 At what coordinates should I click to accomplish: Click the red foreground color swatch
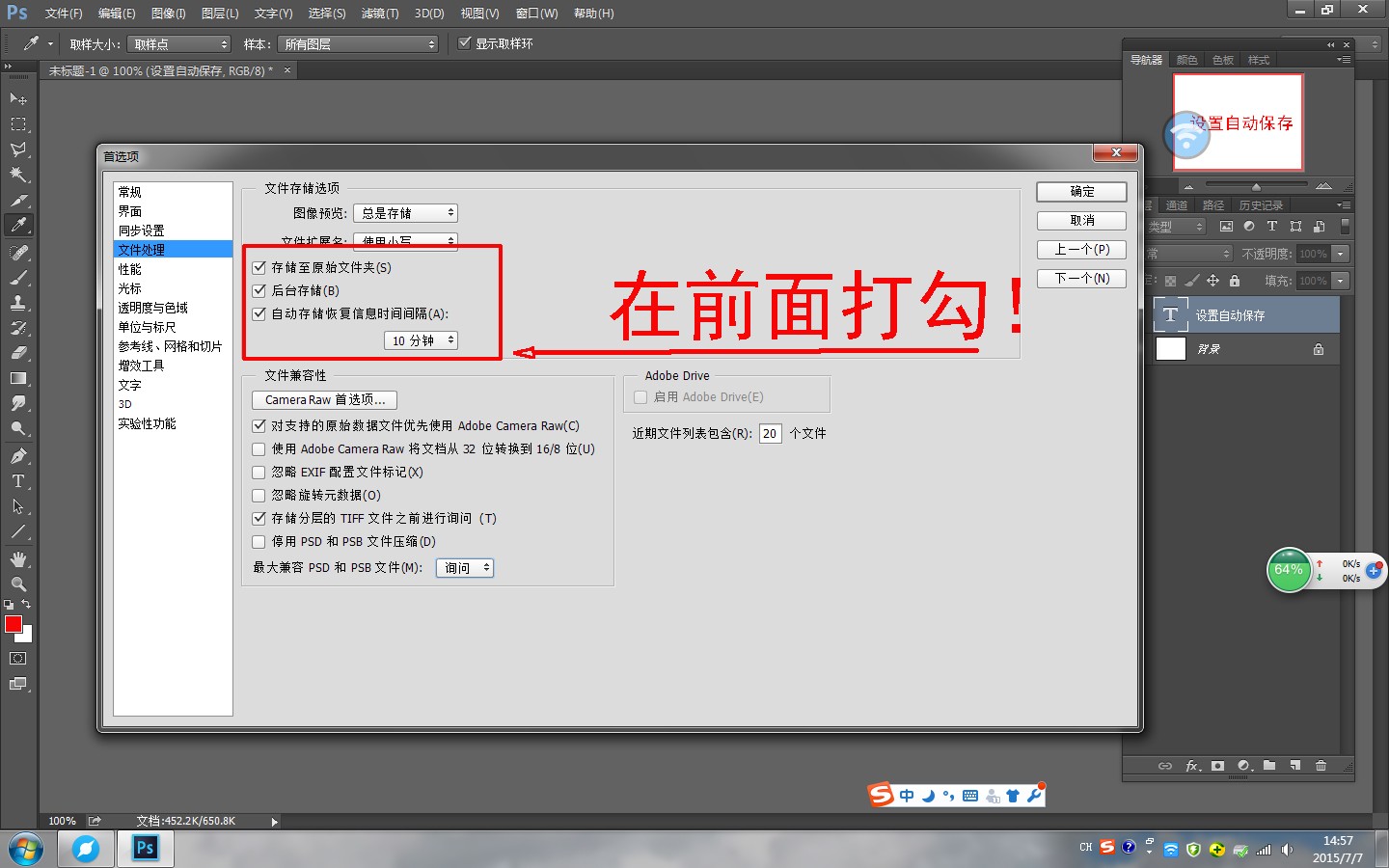14,625
